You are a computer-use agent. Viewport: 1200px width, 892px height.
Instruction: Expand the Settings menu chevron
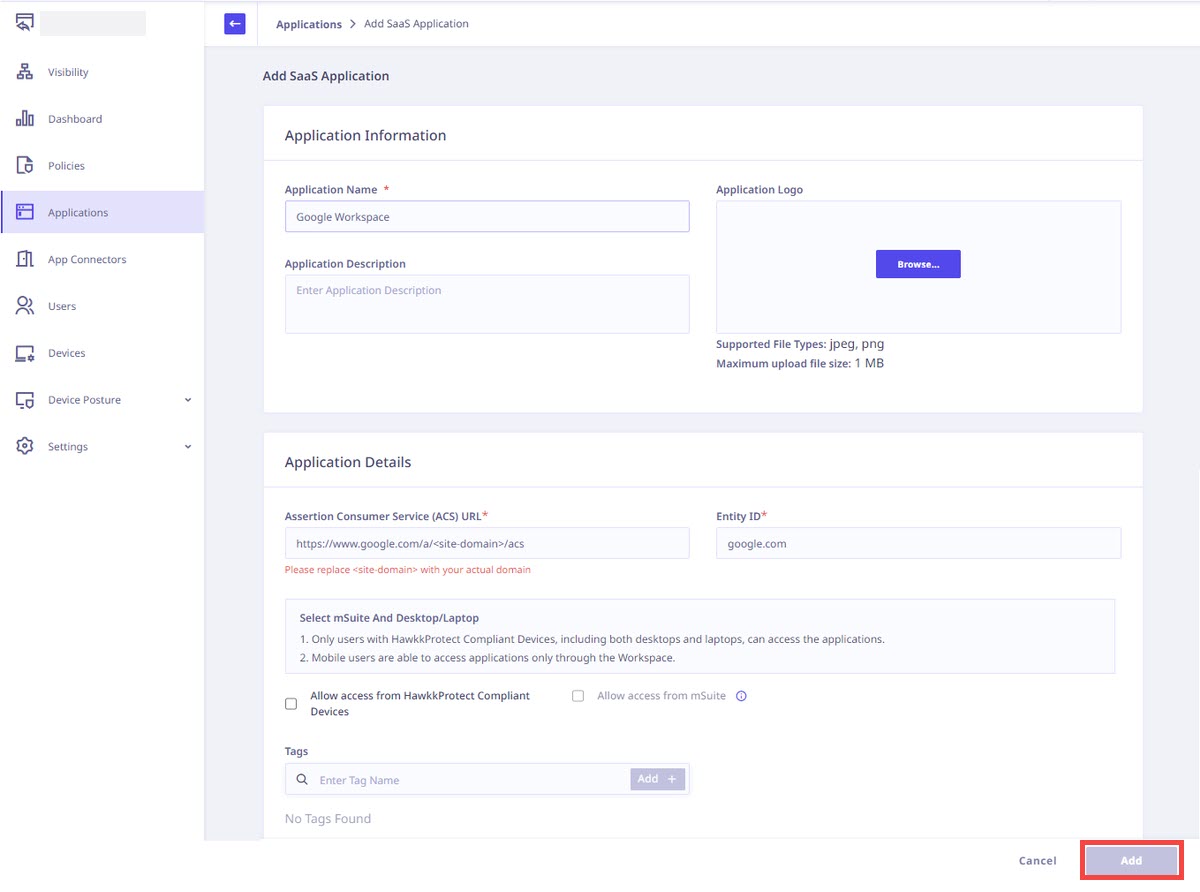[x=188, y=447]
